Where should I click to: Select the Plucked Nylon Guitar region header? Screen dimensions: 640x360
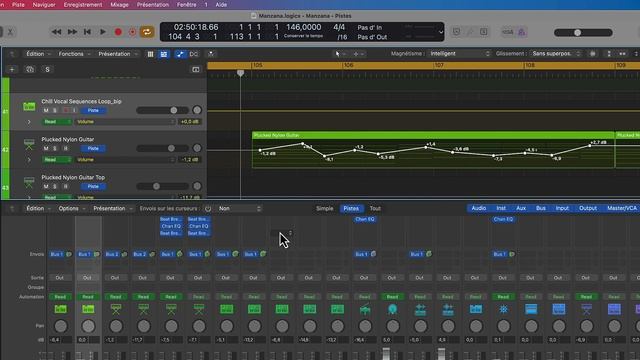pos(433,135)
